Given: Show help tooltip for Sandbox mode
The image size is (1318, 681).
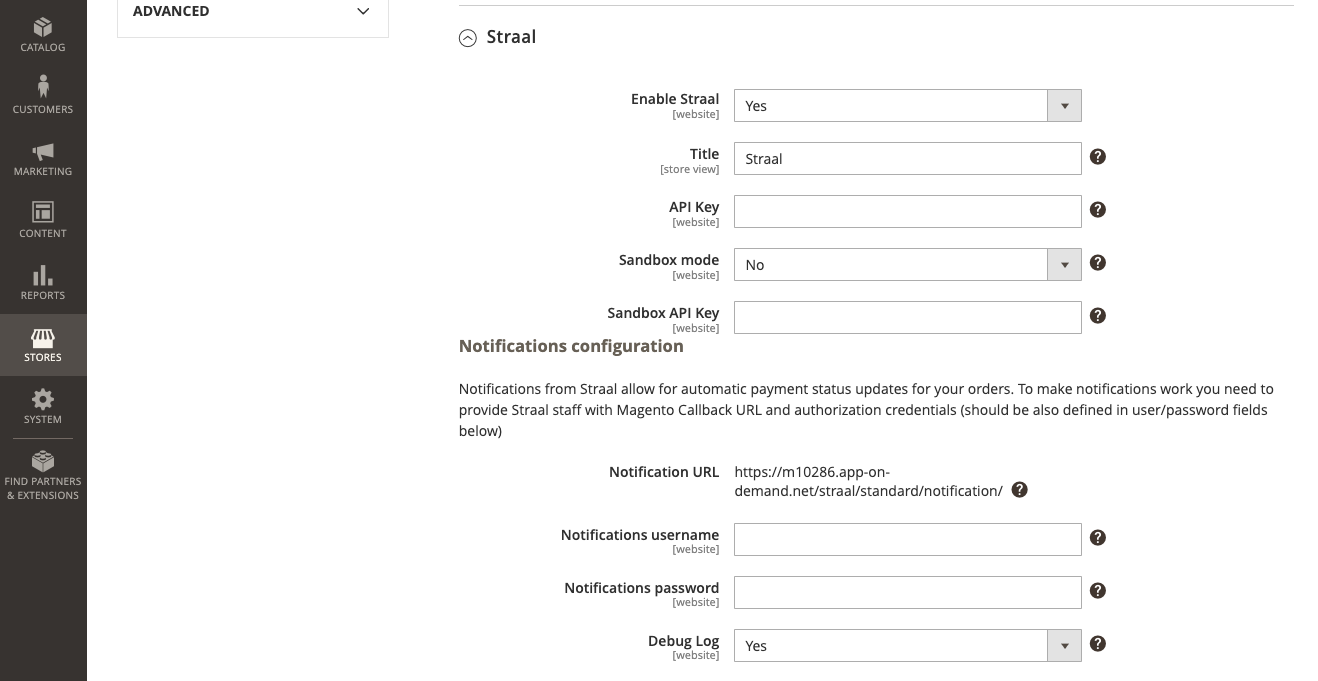Looking at the screenshot, I should 1097,263.
